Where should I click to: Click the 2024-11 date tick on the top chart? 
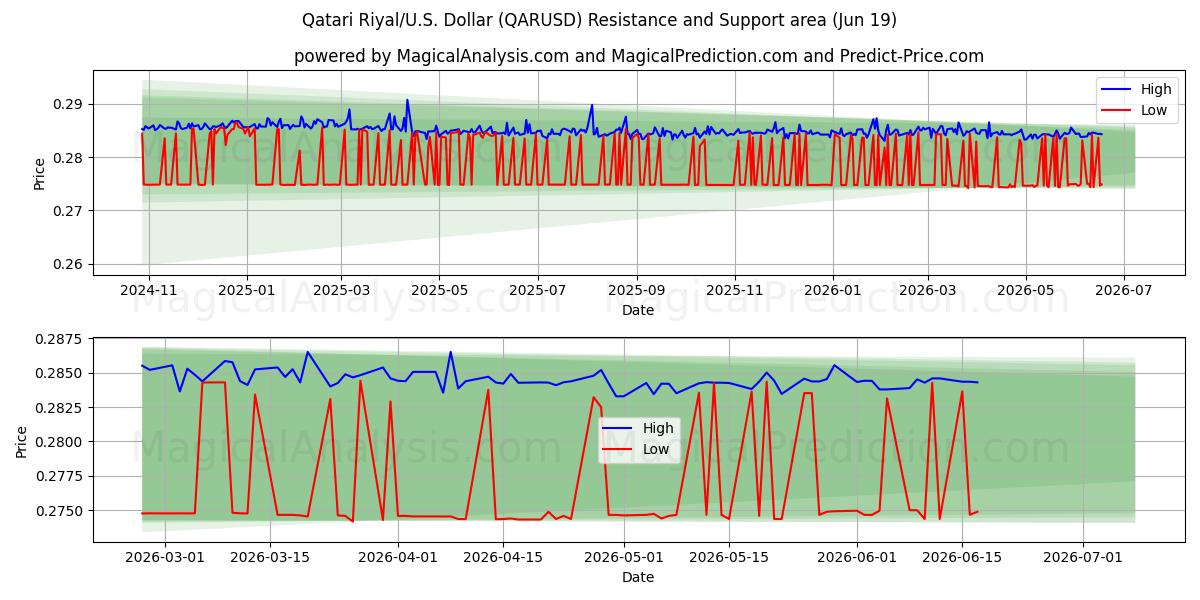pos(149,289)
